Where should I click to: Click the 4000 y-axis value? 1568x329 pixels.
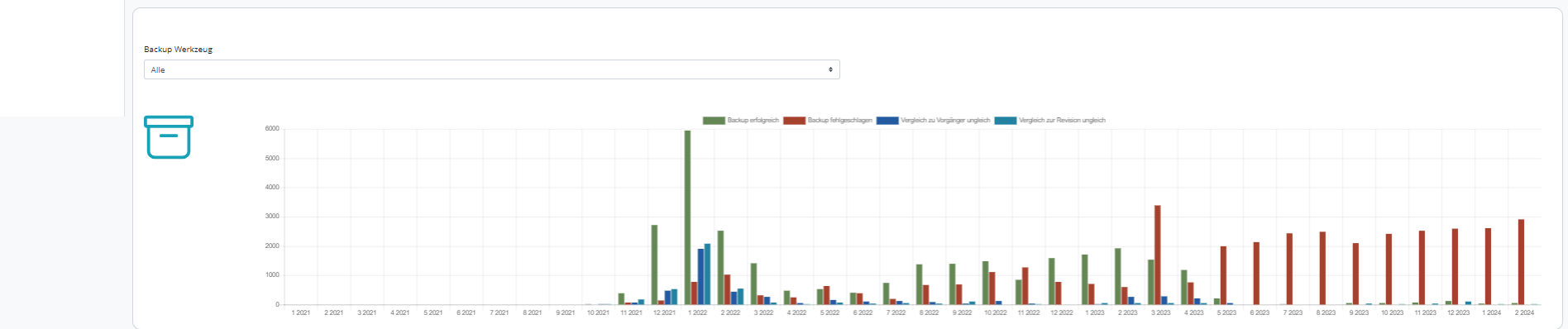click(272, 188)
